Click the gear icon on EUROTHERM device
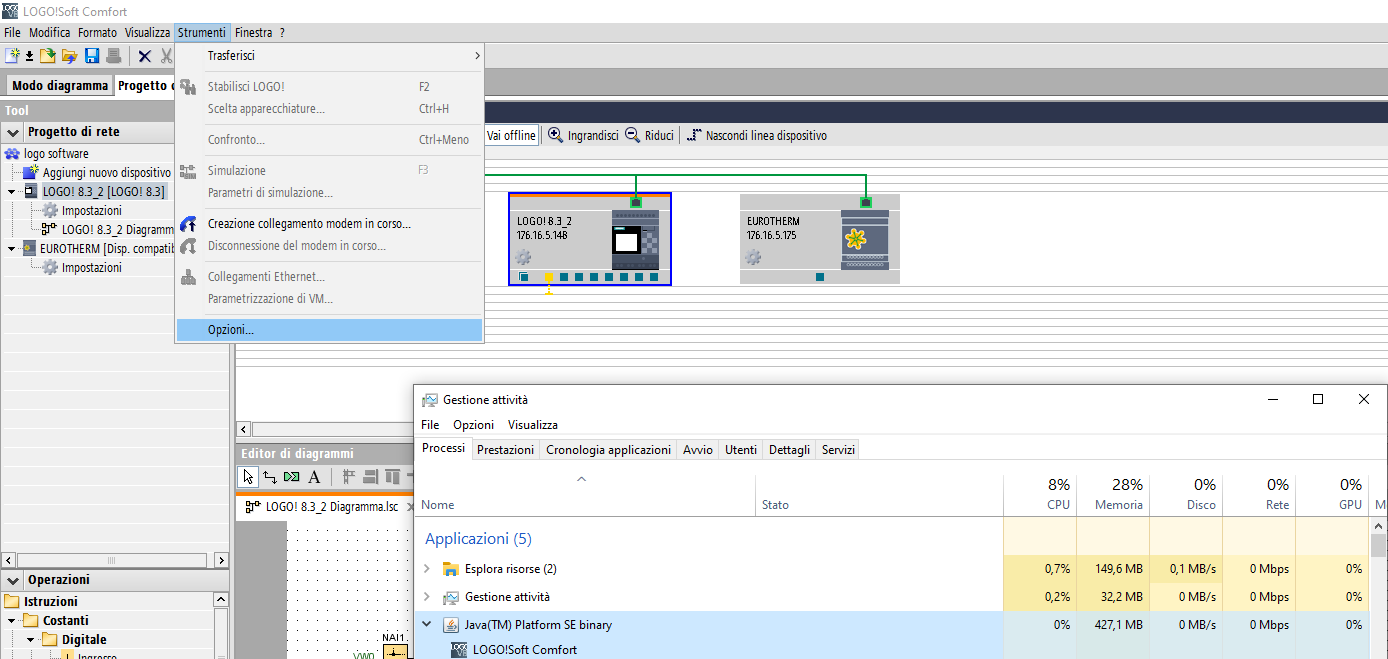This screenshot has width=1388, height=659. tap(753, 258)
